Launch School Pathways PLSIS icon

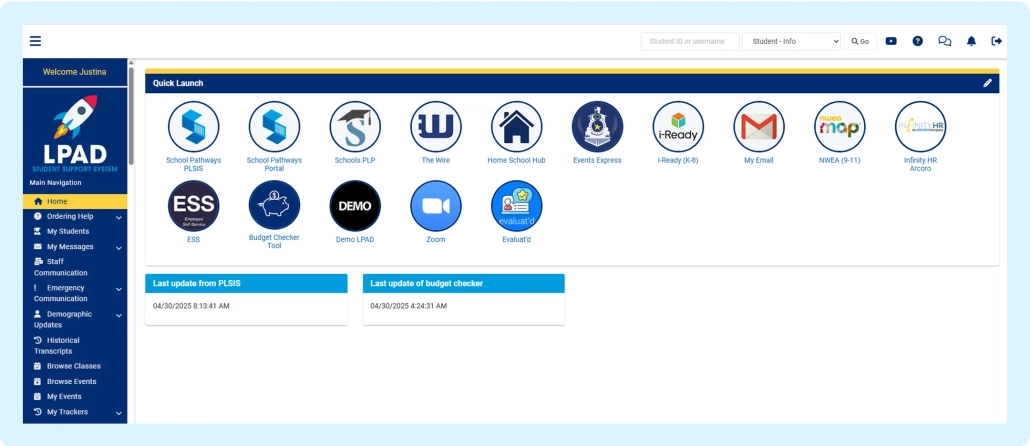194,127
